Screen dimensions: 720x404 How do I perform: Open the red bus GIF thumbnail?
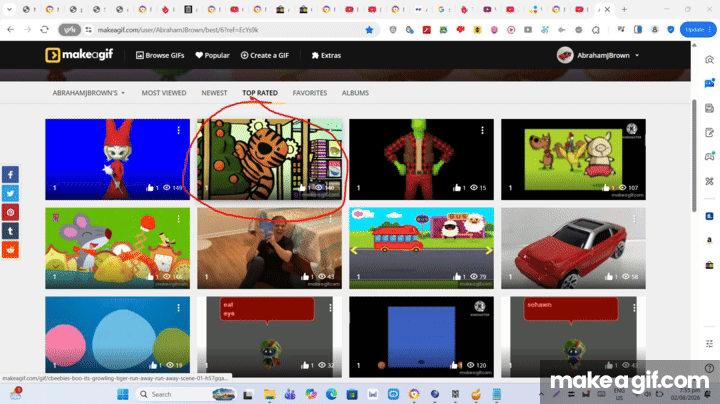click(x=421, y=248)
